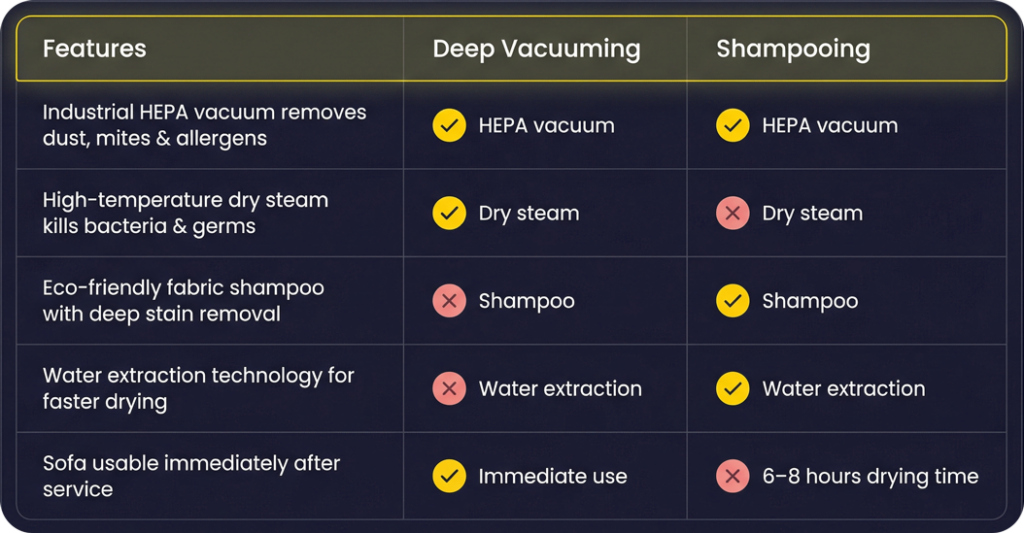
Task: Select the Features column header
Action: point(94,48)
